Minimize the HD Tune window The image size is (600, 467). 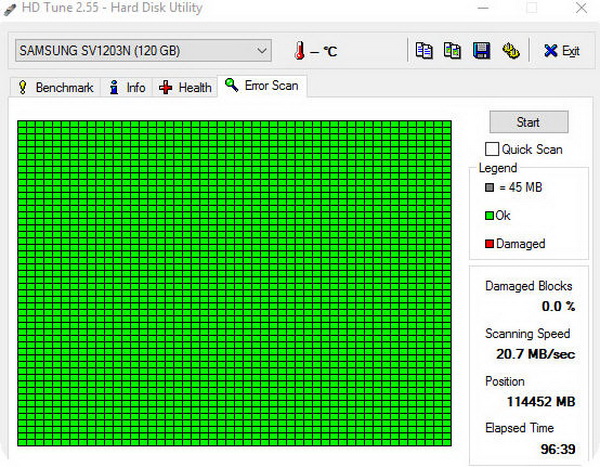tap(485, 9)
